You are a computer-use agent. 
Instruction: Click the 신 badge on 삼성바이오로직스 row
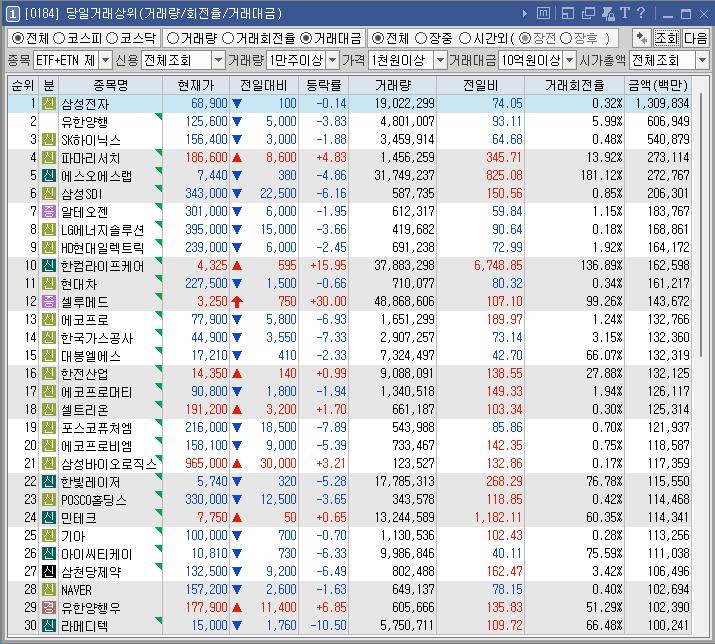(x=49, y=463)
